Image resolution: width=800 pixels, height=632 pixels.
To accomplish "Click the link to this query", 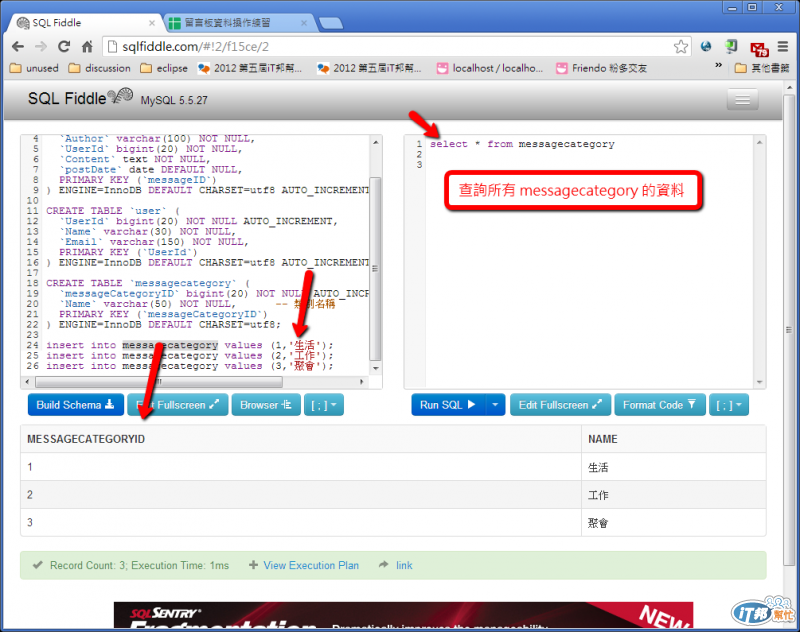I will tap(404, 565).
